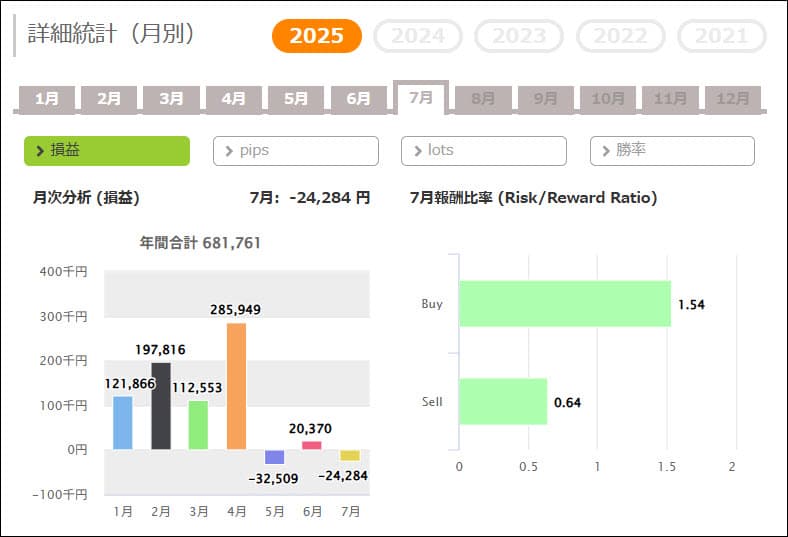This screenshot has height=537, width=788.
Task: Click the Buy axis label
Action: [x=432, y=304]
